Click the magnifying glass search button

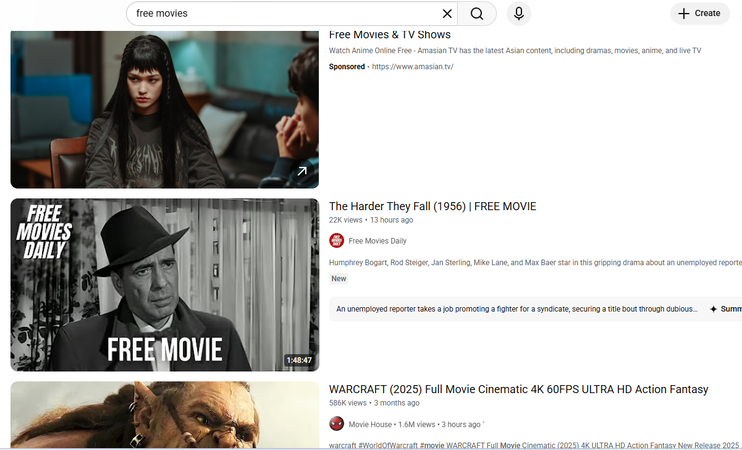(x=477, y=14)
